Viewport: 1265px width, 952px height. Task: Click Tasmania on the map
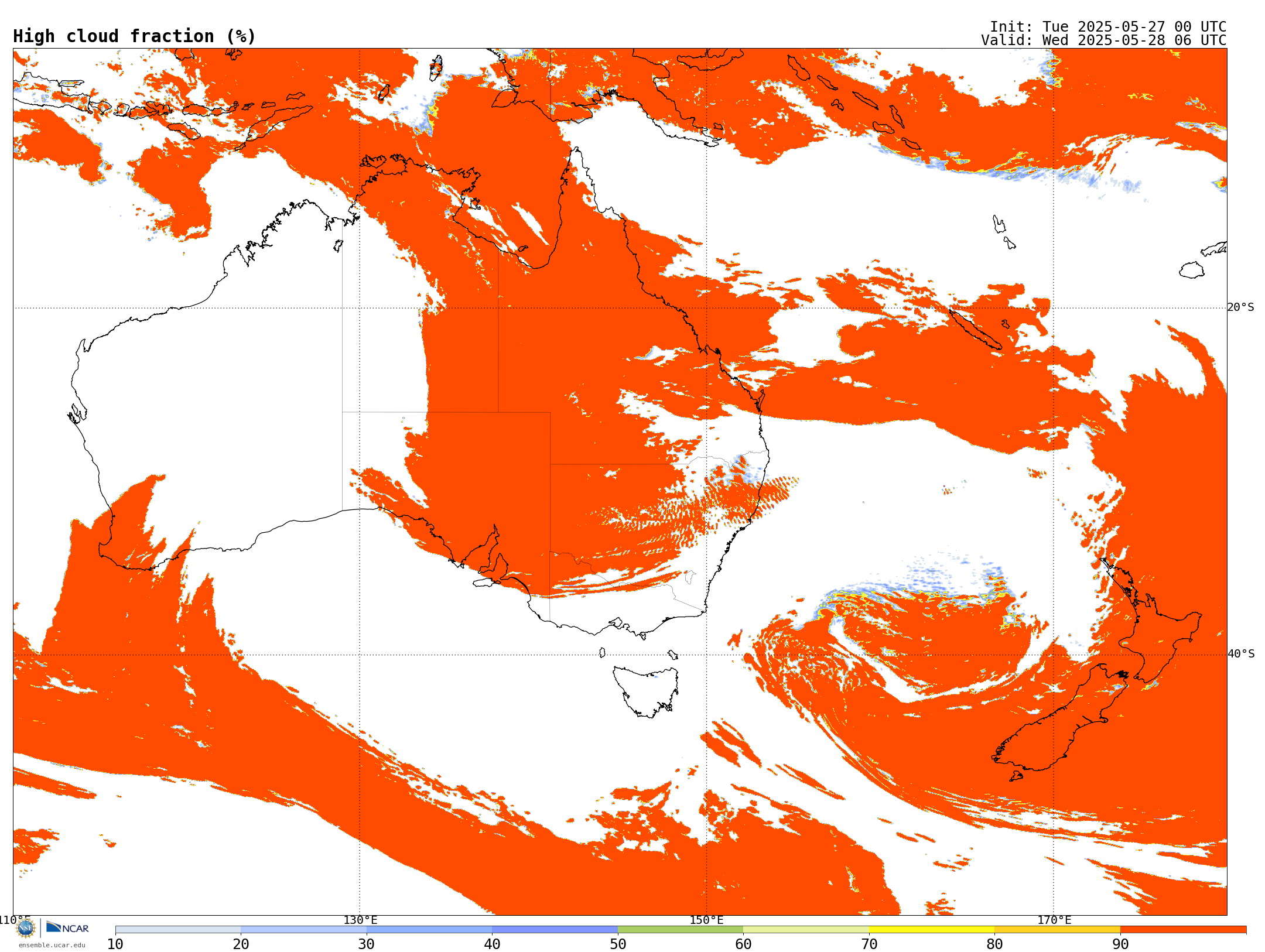647,691
